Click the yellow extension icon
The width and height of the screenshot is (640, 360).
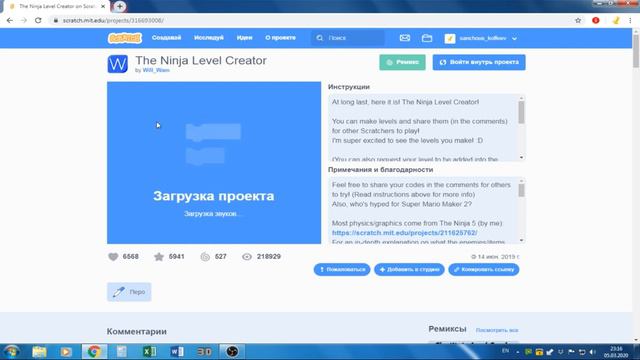(616, 20)
